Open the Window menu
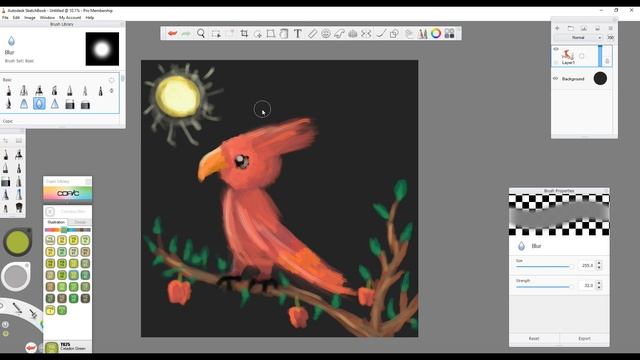The height and width of the screenshot is (360, 640). point(47,18)
